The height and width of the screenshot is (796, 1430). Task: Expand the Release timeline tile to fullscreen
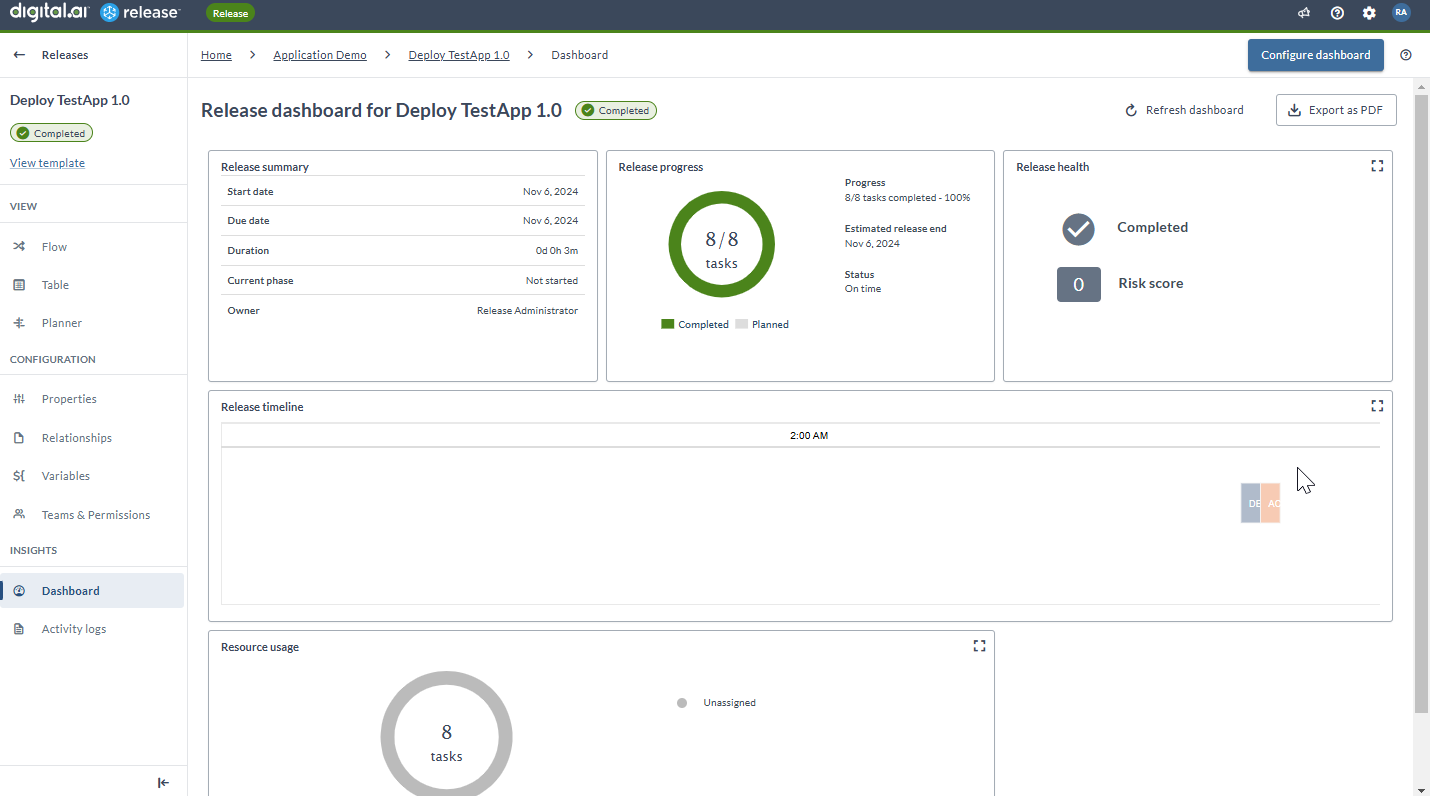coord(1377,406)
